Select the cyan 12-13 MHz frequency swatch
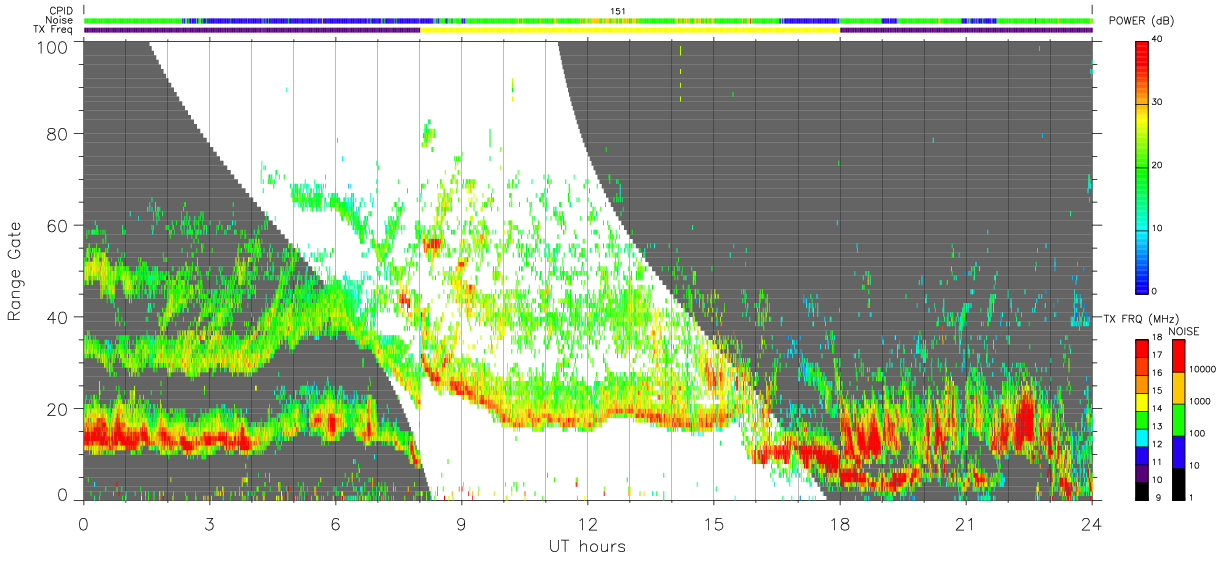The width and height of the screenshot is (1228, 567). coord(1141,437)
